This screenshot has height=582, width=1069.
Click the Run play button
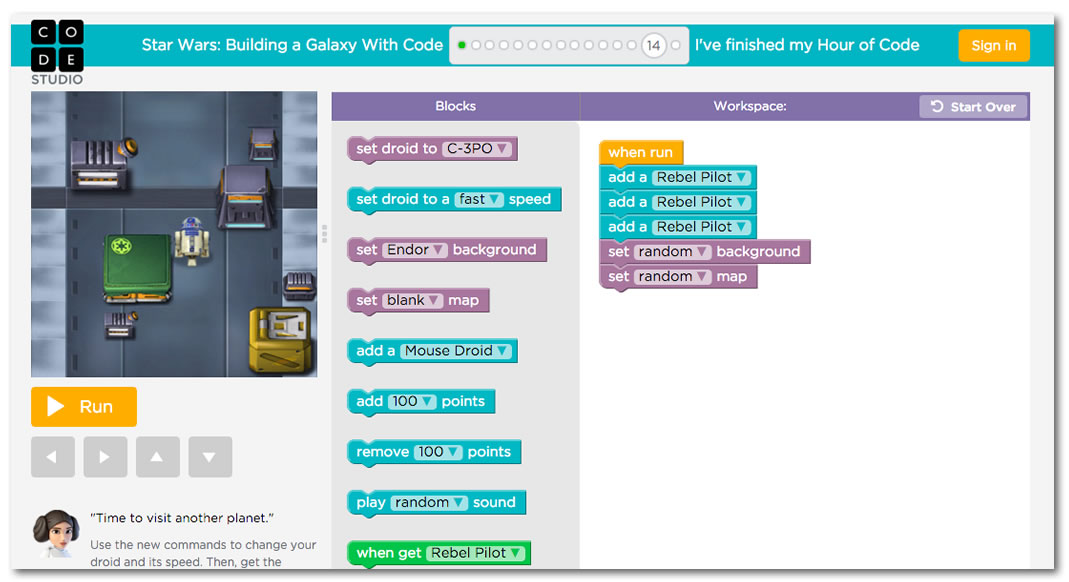pos(84,407)
